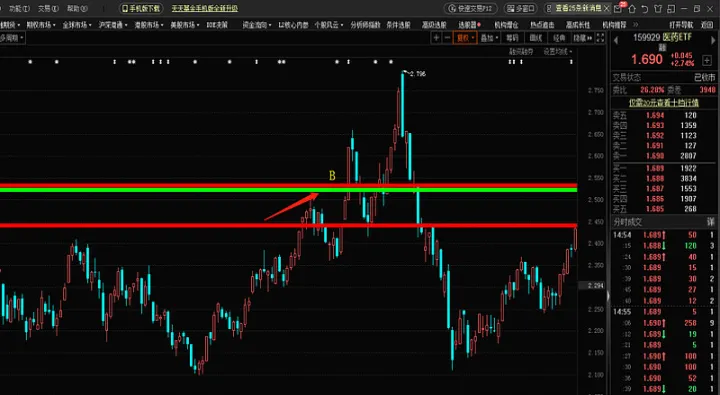This screenshot has width=720, height=395.
Task: Click the window layout icon beside the shirt icon
Action: tap(671, 9)
